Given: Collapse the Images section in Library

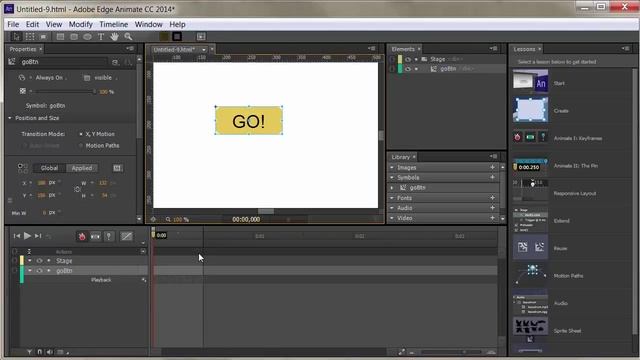Looking at the screenshot, I should tap(392, 168).
